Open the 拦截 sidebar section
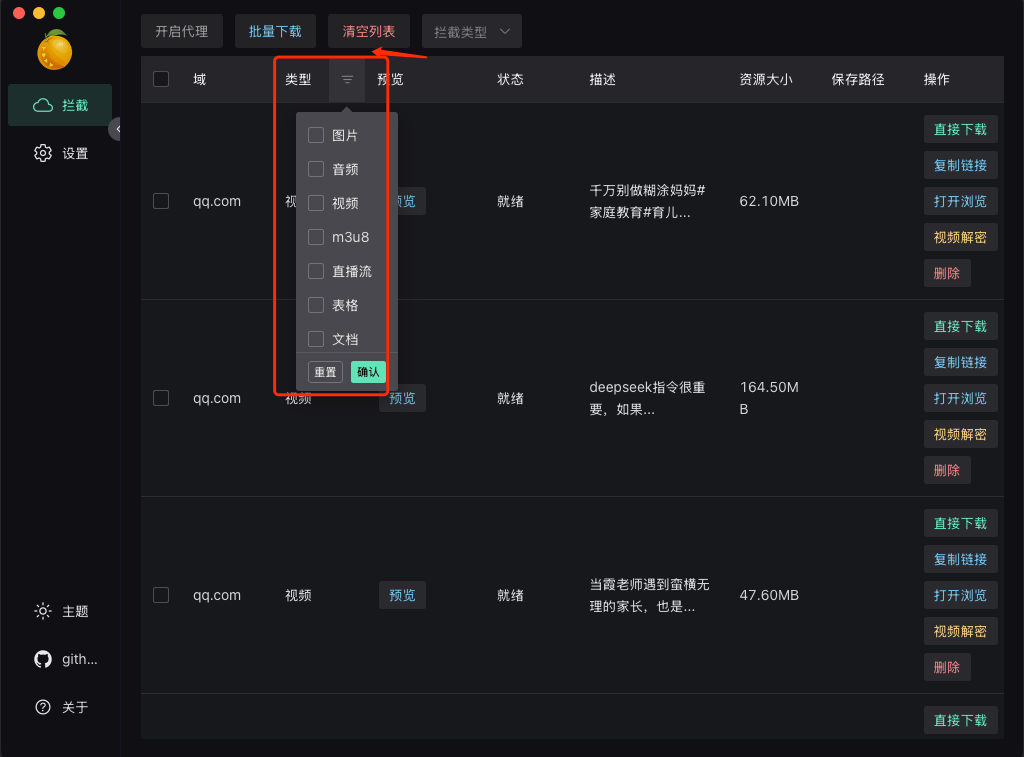 60,105
